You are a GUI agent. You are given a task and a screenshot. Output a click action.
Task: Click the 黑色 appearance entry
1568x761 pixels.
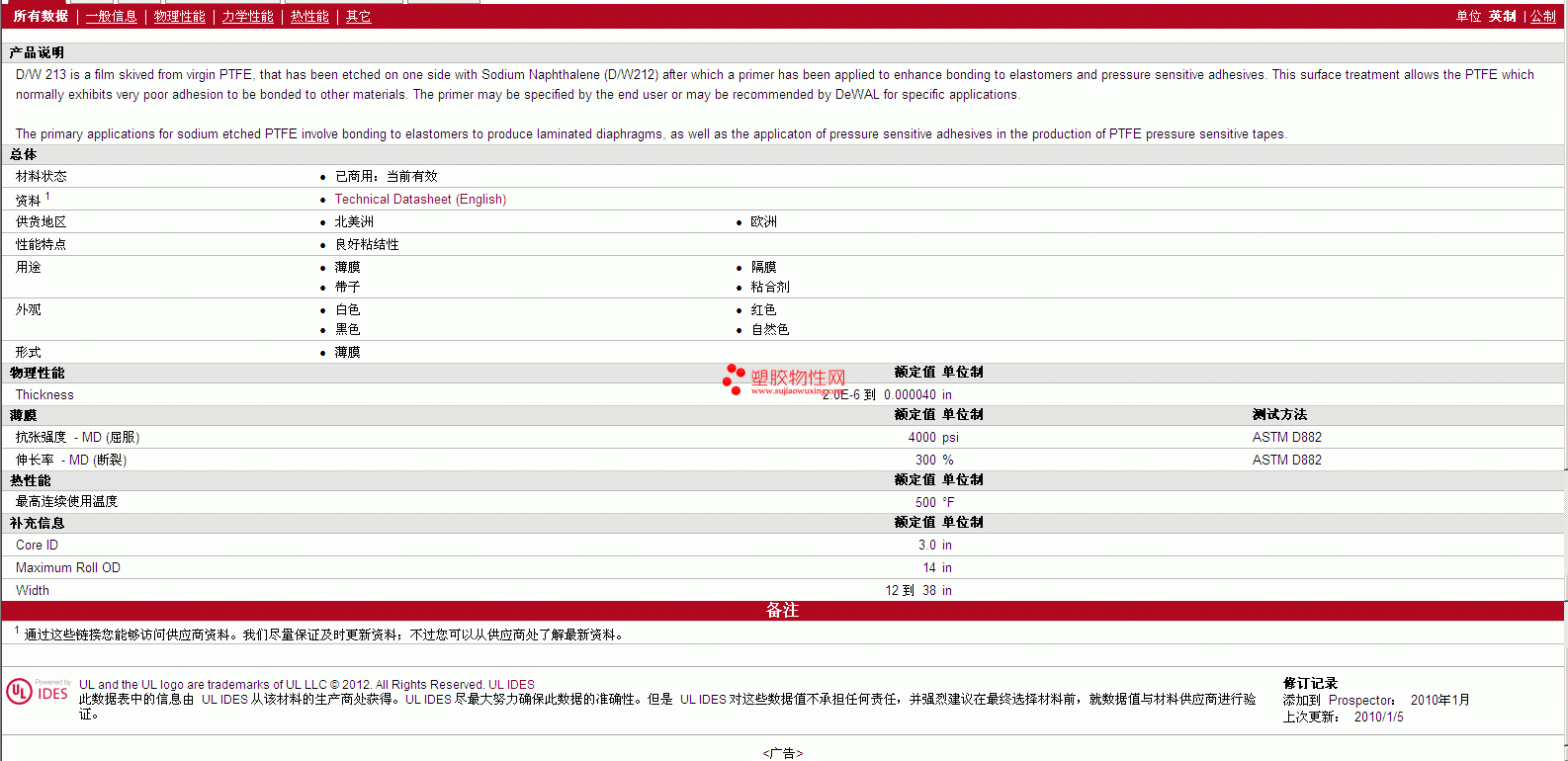347,329
